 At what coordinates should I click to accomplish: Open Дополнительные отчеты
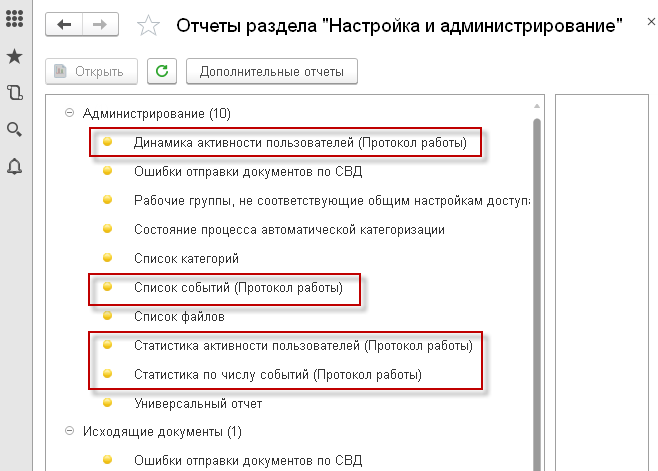pyautogui.click(x=271, y=71)
